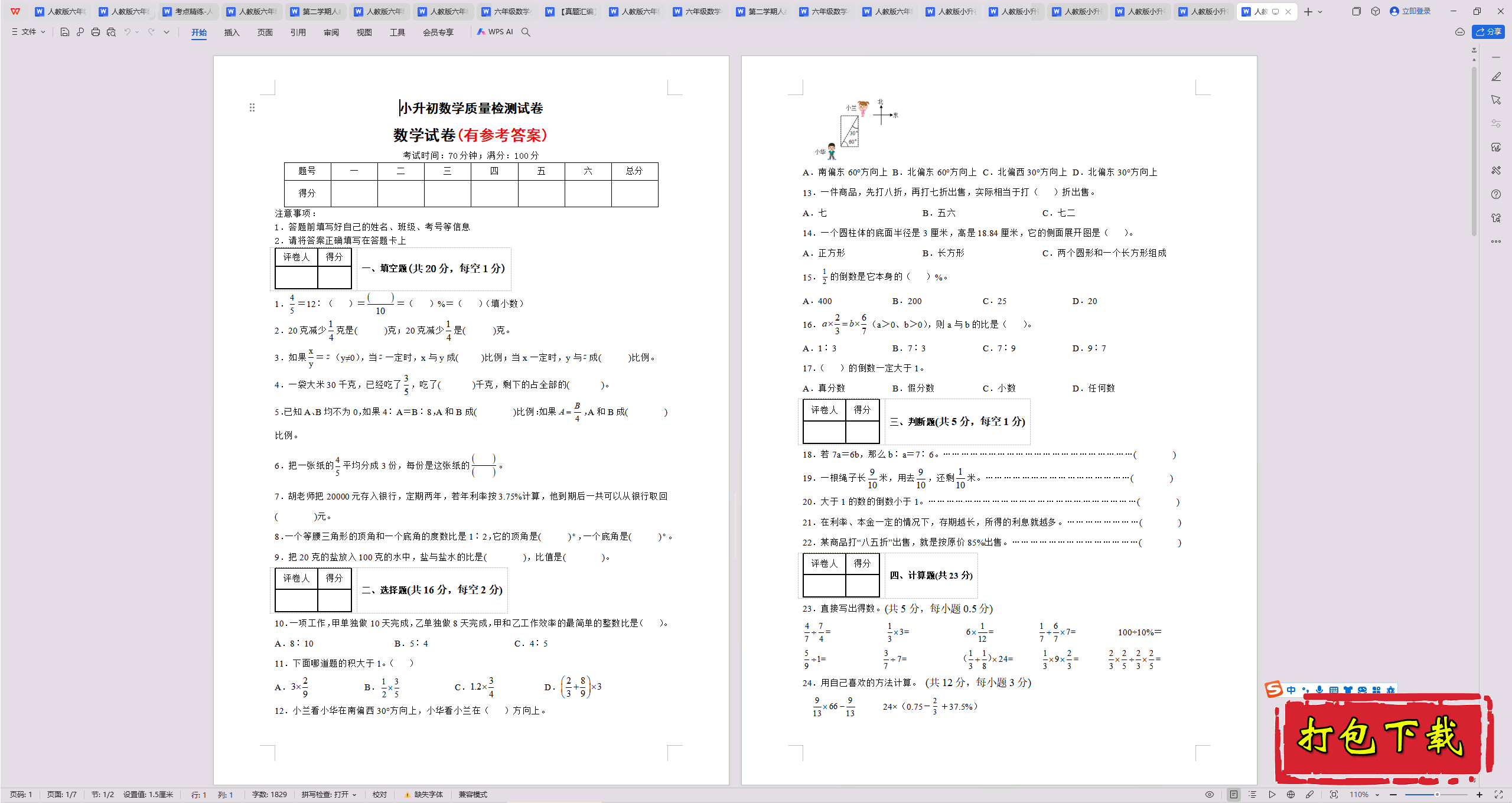Click the zoom slider handle

pos(1437,795)
